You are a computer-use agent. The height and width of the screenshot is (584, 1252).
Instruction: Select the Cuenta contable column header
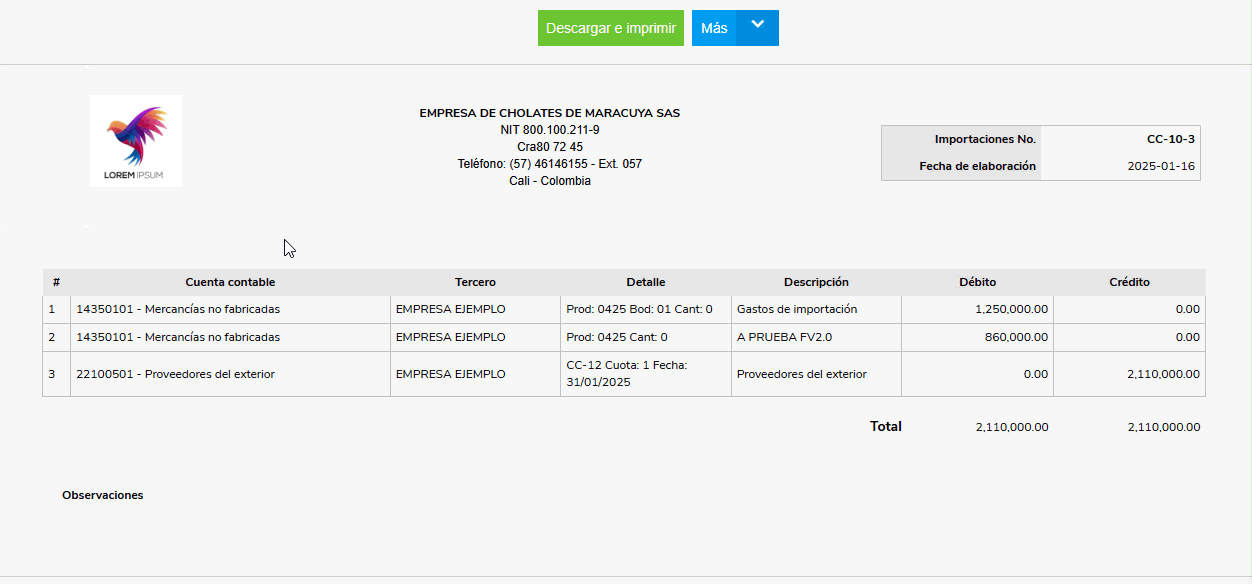pyautogui.click(x=230, y=282)
